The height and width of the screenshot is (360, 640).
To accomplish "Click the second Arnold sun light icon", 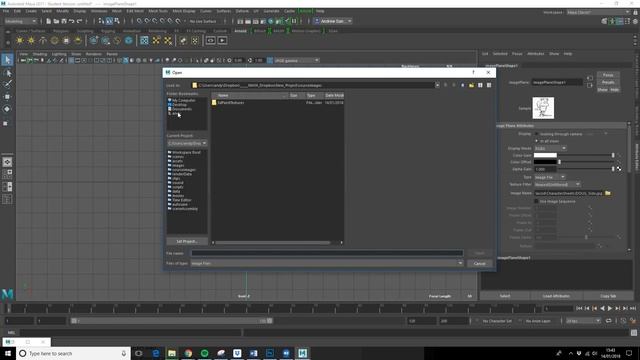I will (x=31, y=40).
